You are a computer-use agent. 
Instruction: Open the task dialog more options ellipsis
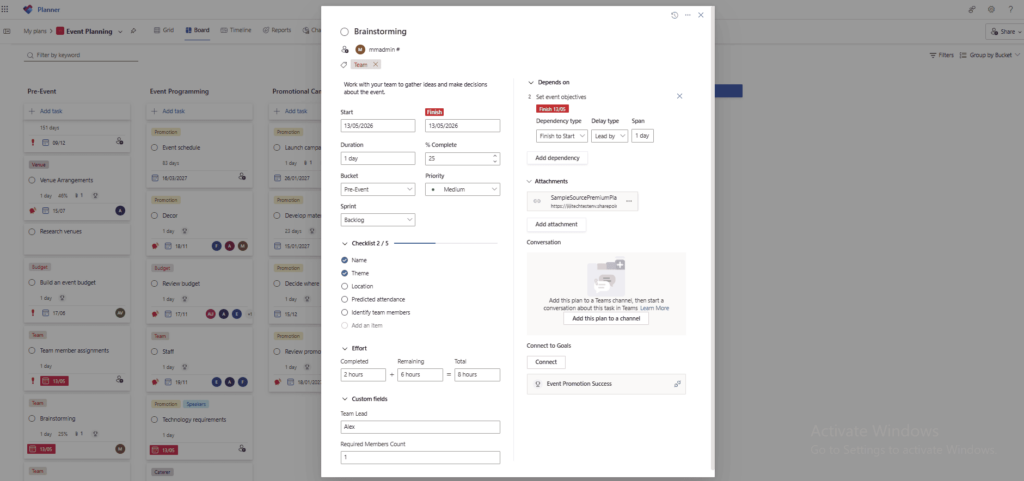[688, 15]
